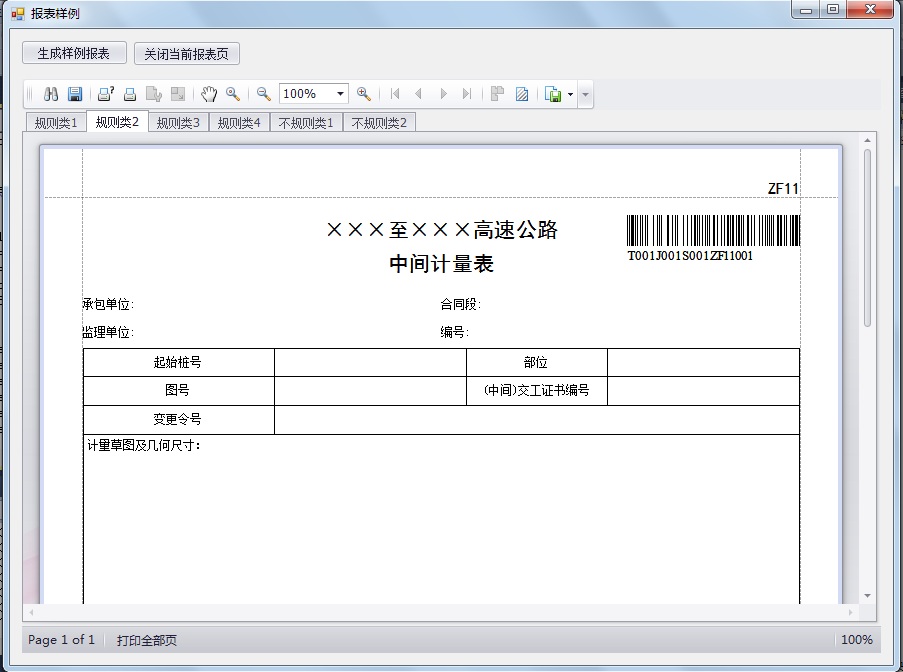Minimize the 报表样例 window
This screenshot has width=903, height=672.
[x=807, y=9]
